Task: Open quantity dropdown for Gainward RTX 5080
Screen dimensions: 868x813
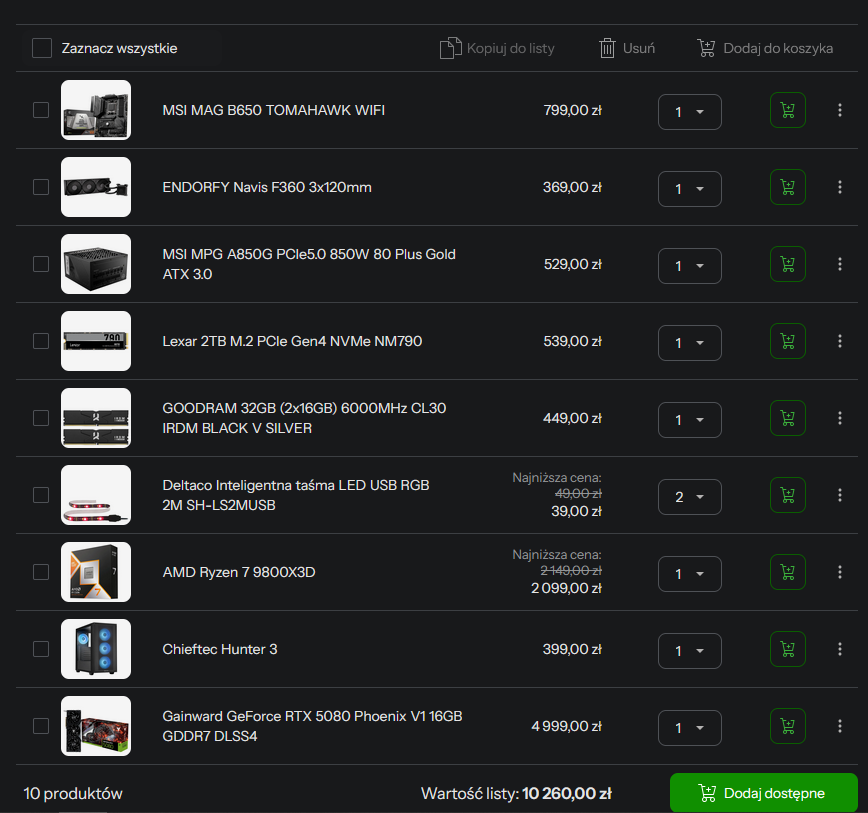Action: pos(690,727)
